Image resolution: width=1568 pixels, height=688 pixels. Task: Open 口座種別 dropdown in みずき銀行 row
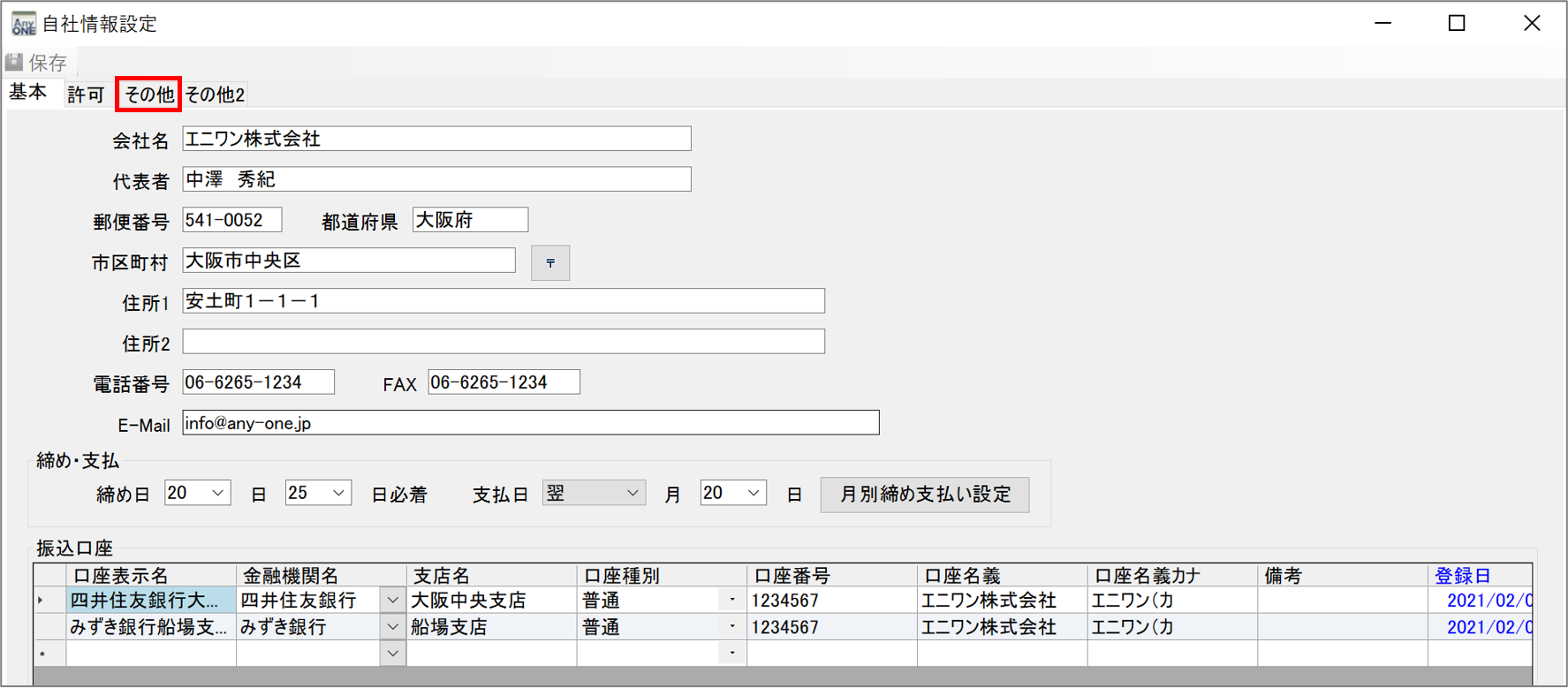point(731,627)
